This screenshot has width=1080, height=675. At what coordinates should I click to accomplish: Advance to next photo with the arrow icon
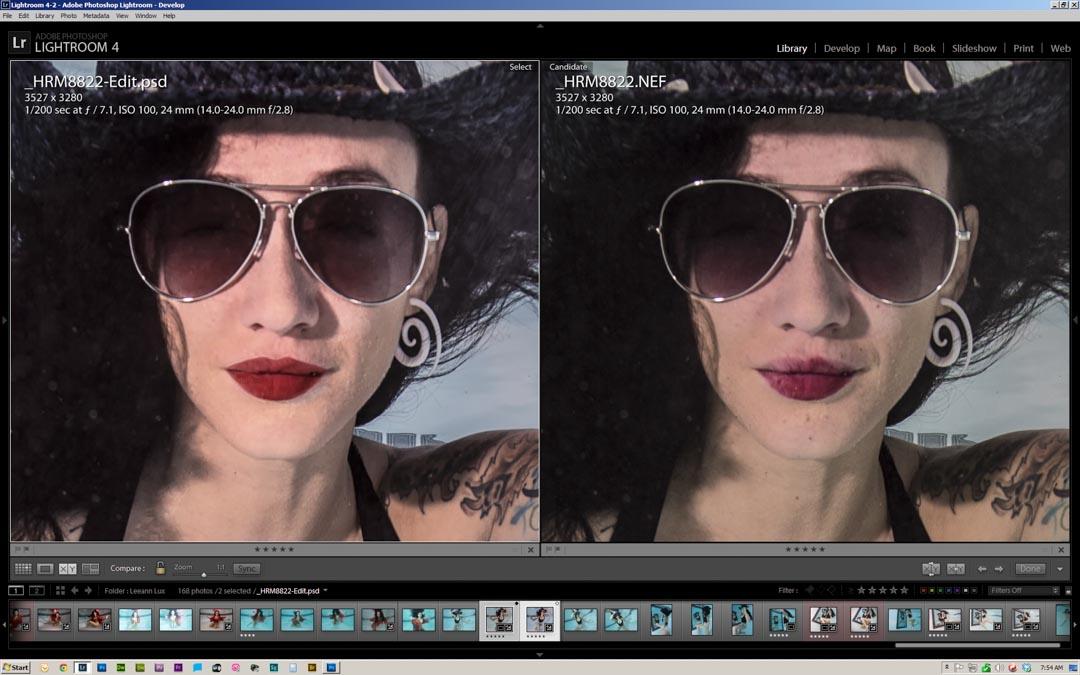pyautogui.click(x=997, y=568)
